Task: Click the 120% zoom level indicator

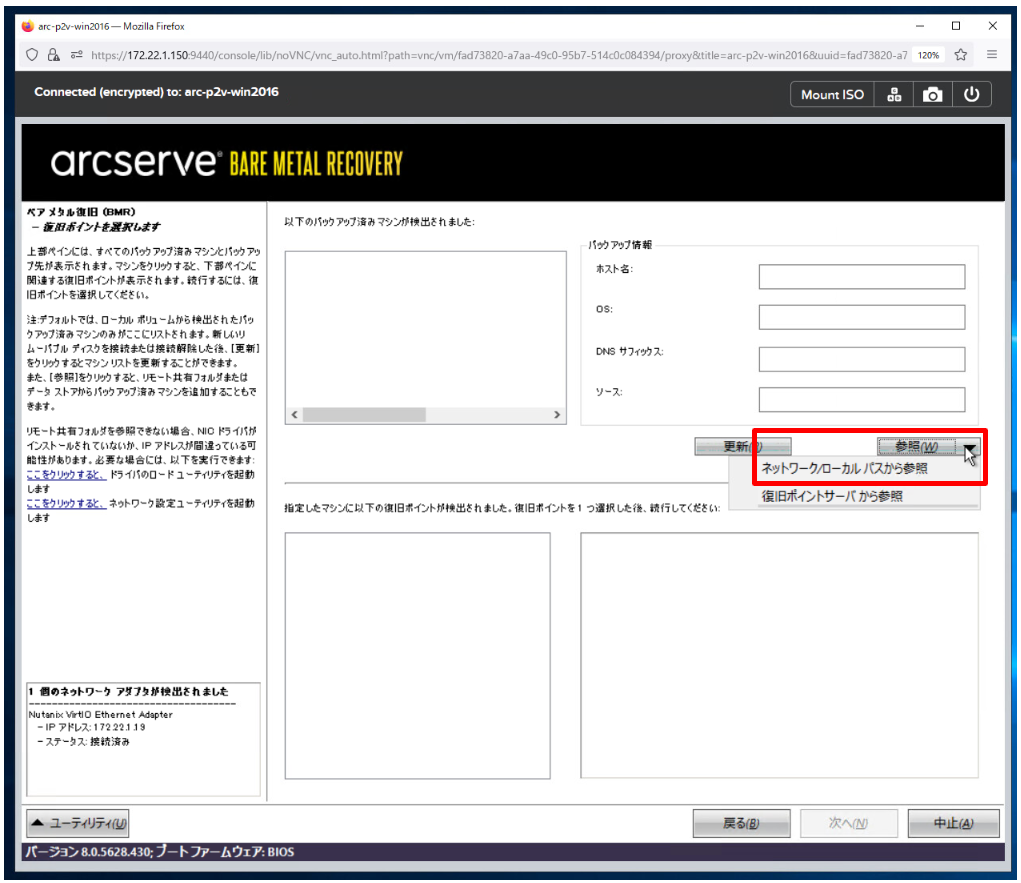Action: [x=928, y=55]
